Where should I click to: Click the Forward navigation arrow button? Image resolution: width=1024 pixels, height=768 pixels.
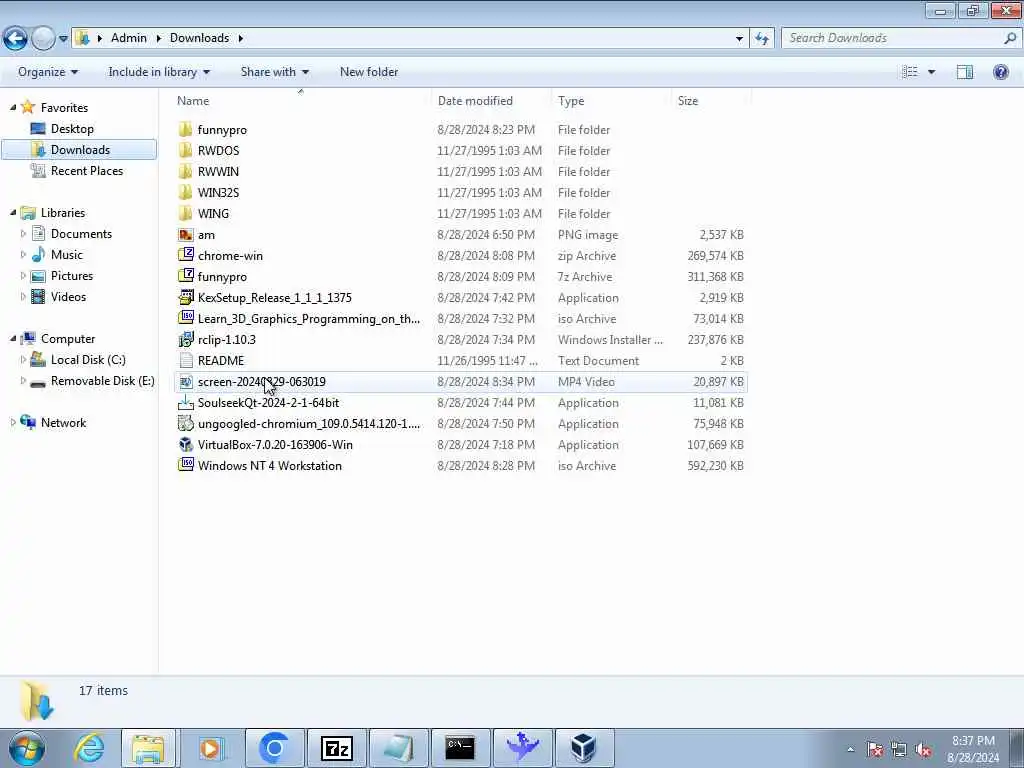pos(43,39)
